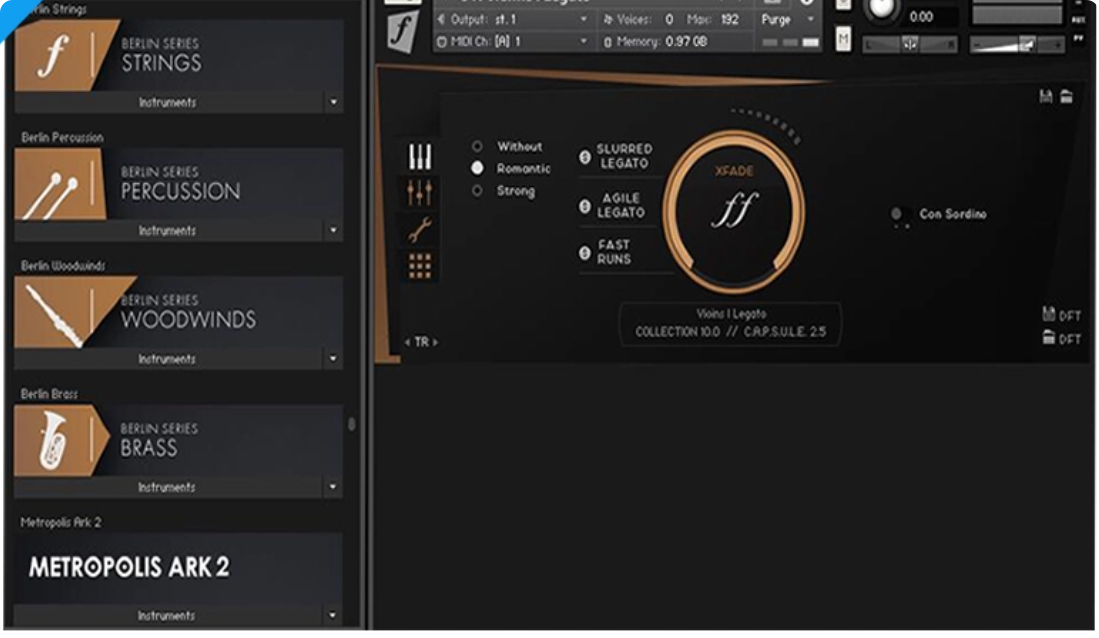Image resolution: width=1099 pixels, height=638 pixels.
Task: Click the MIDI channel plug icon
Action: [x=442, y=42]
